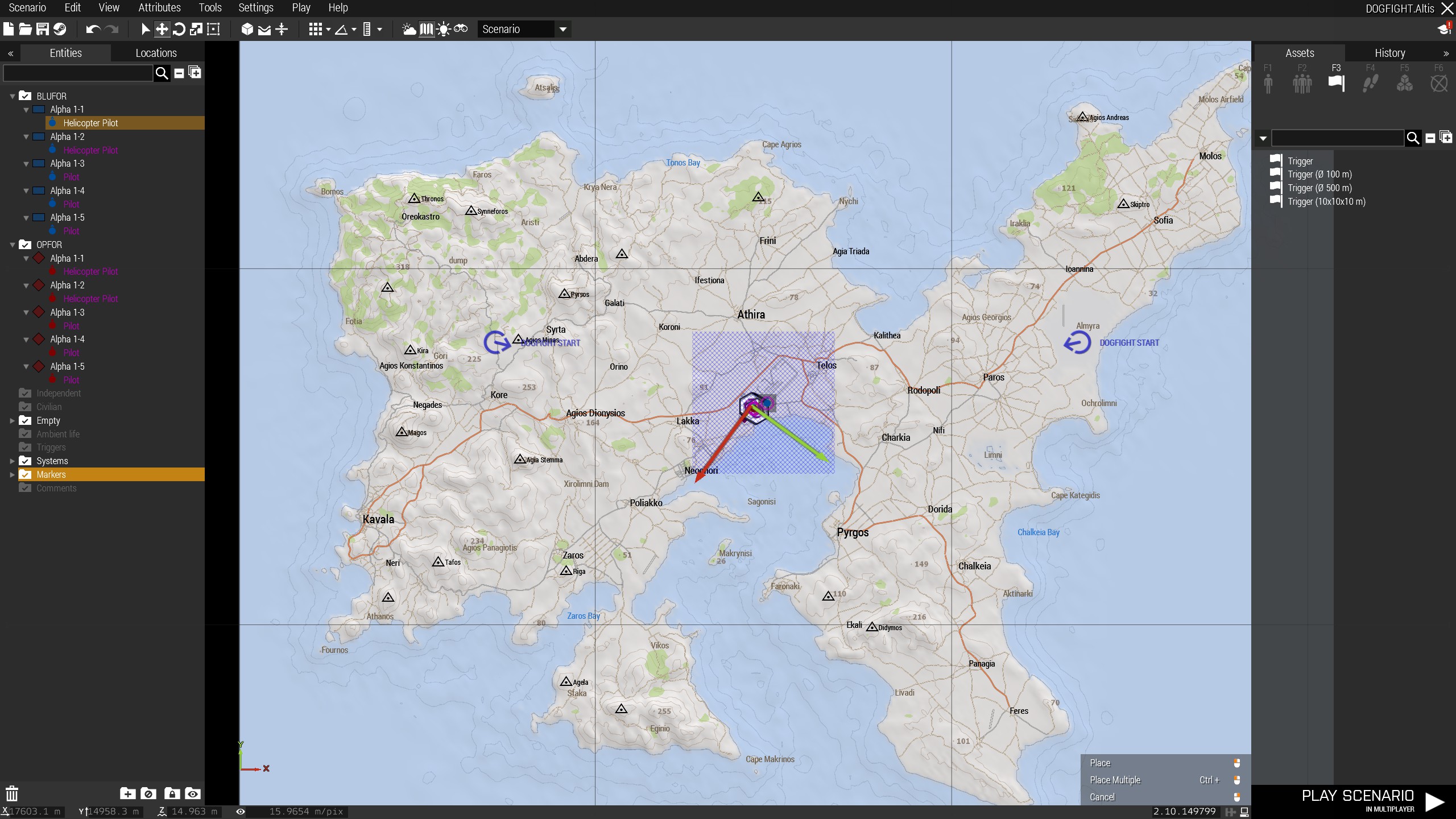Publish to Steam Workshop icon
The width and height of the screenshot is (1456, 819).
click(60, 29)
